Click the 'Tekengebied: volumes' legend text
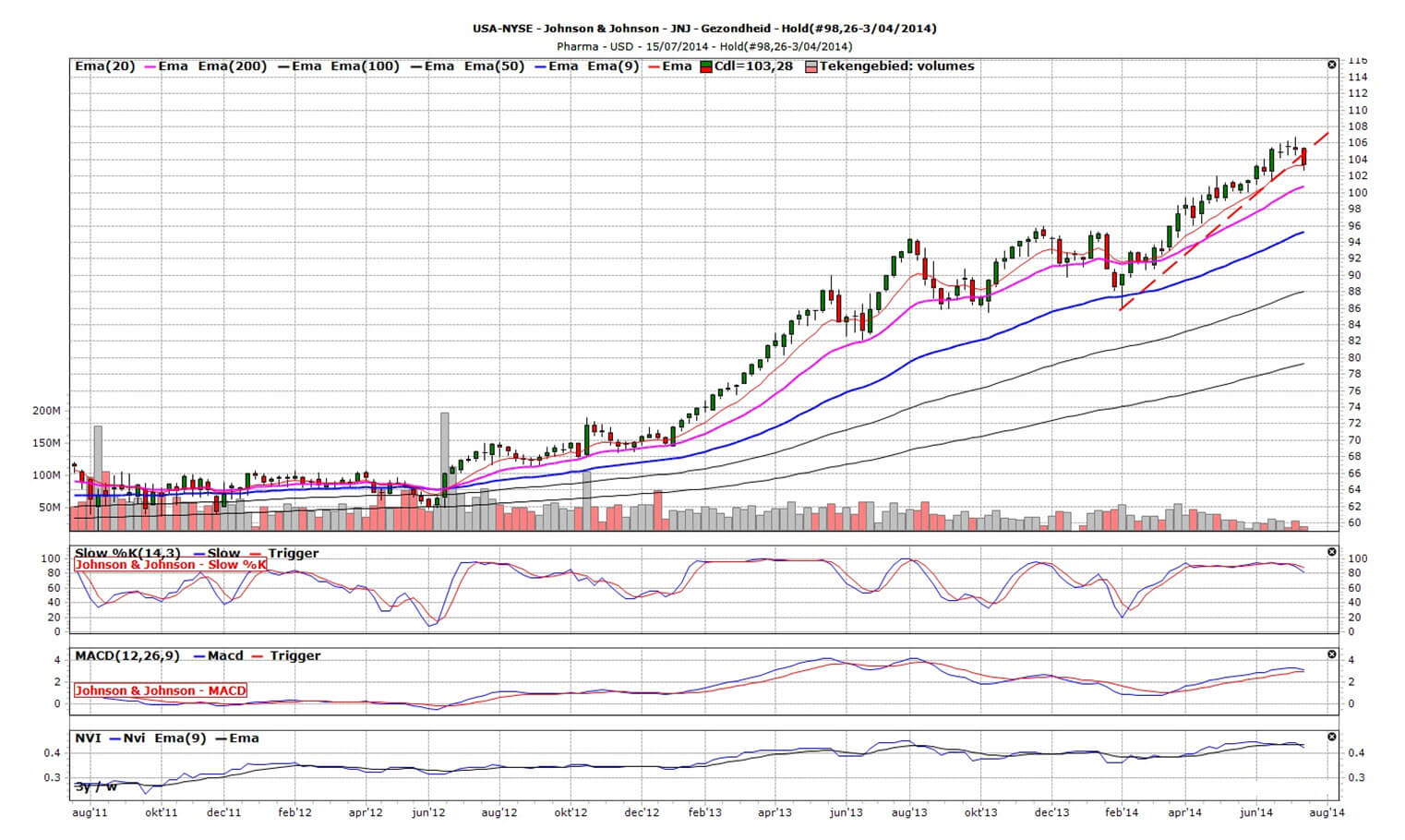1405x840 pixels. pos(897,66)
